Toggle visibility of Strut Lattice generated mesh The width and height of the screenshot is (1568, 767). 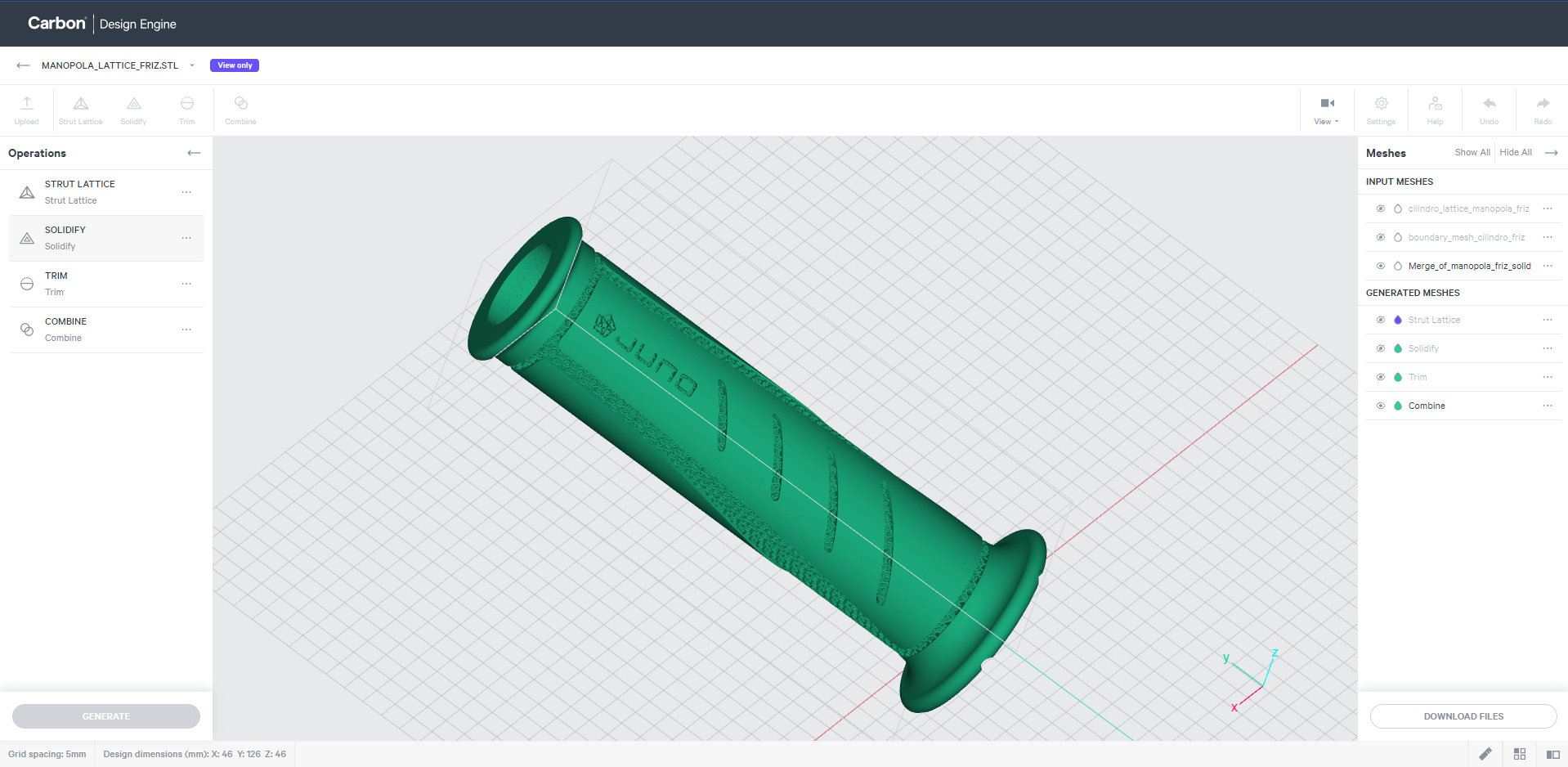pos(1381,320)
